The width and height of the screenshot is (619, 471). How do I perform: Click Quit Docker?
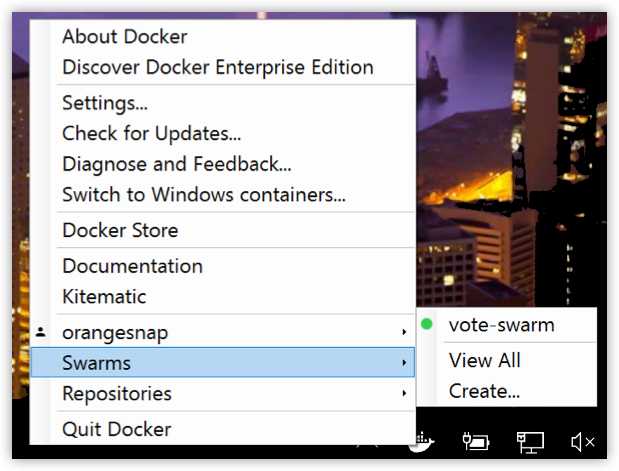117,429
